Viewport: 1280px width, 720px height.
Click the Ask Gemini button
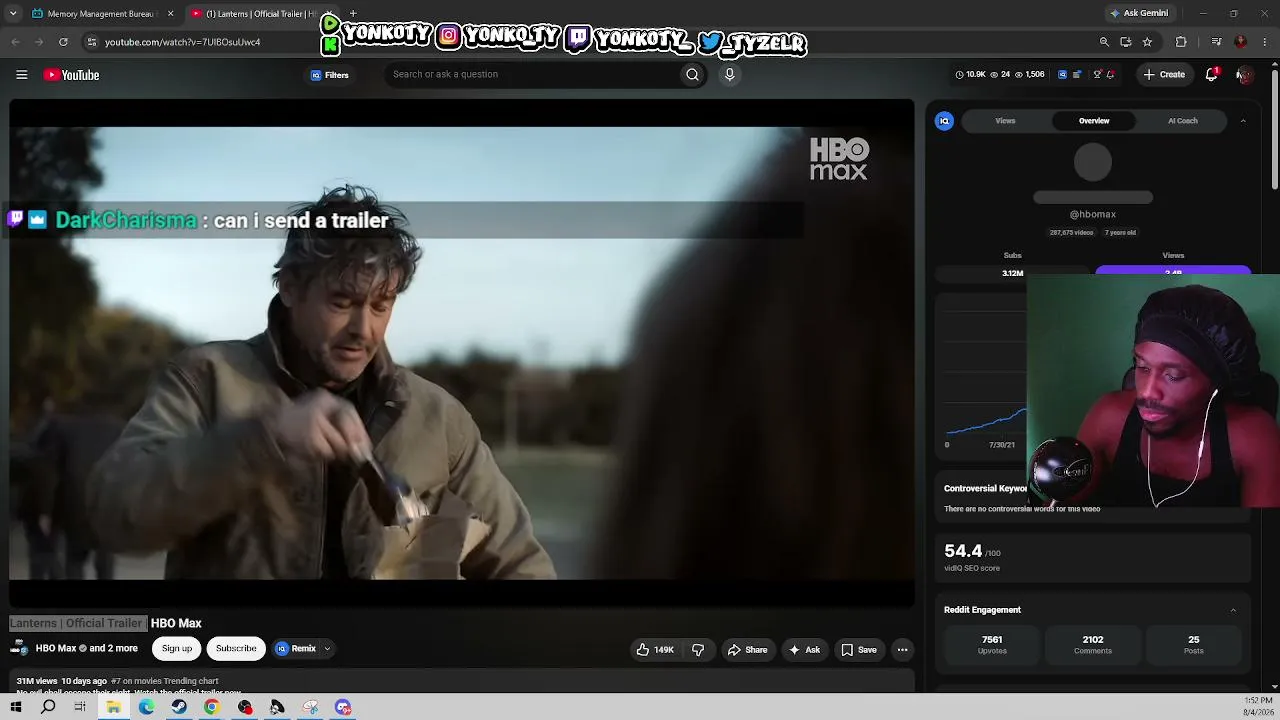(1139, 13)
